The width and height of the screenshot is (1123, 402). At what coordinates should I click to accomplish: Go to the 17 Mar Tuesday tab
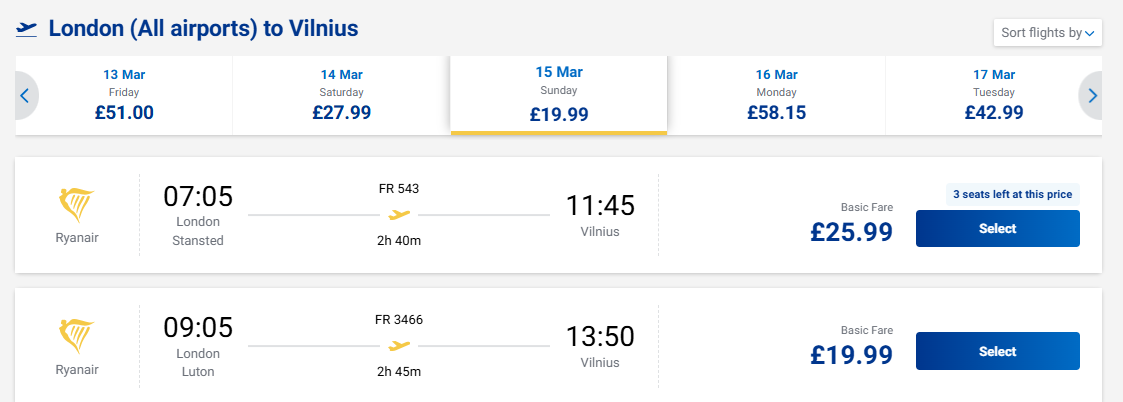click(x=993, y=96)
